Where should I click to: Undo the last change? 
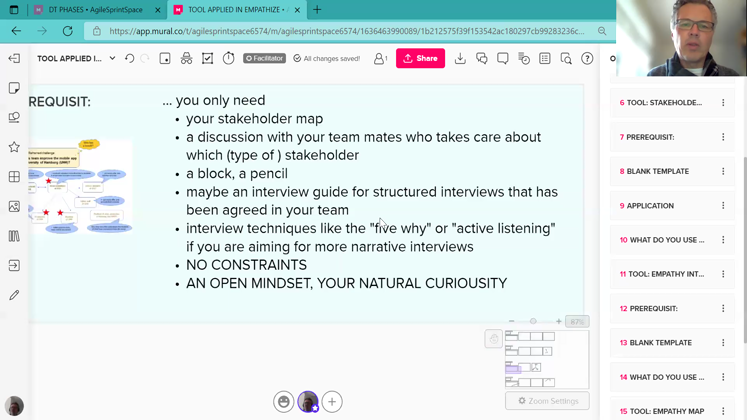point(130,58)
